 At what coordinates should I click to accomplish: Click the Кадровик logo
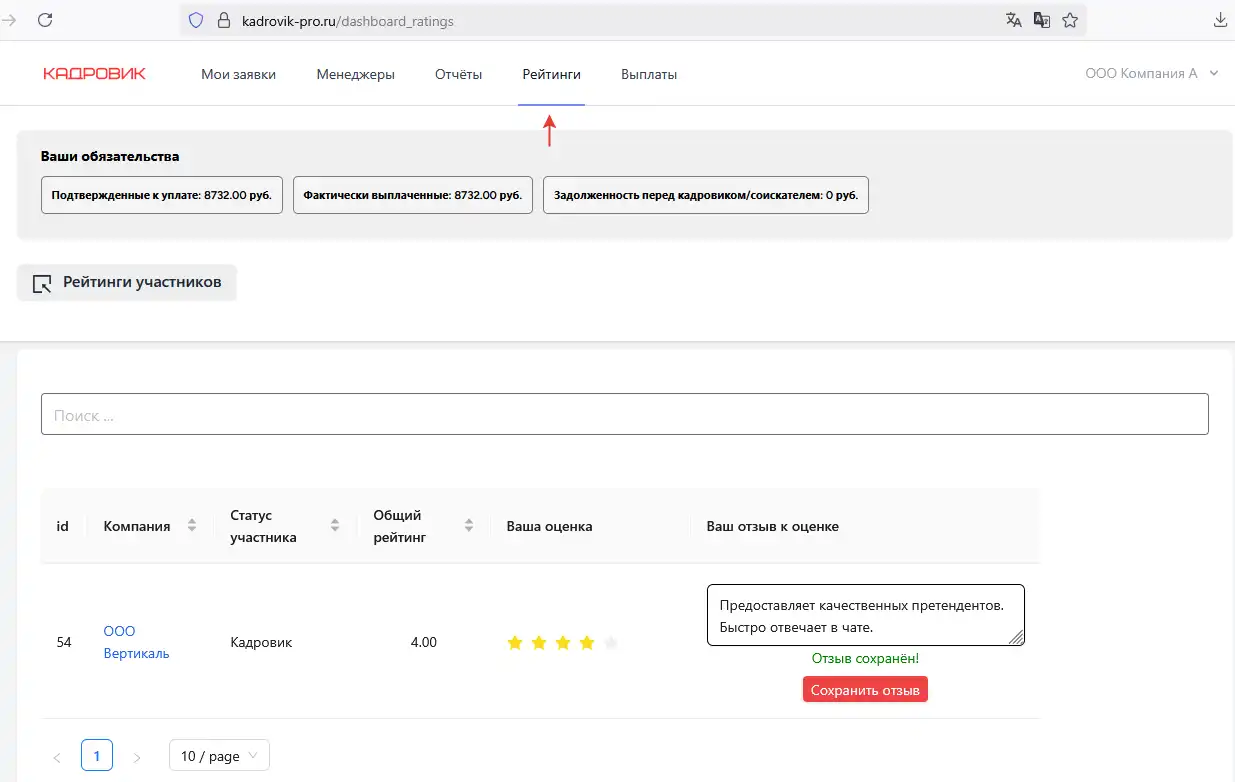[x=94, y=74]
